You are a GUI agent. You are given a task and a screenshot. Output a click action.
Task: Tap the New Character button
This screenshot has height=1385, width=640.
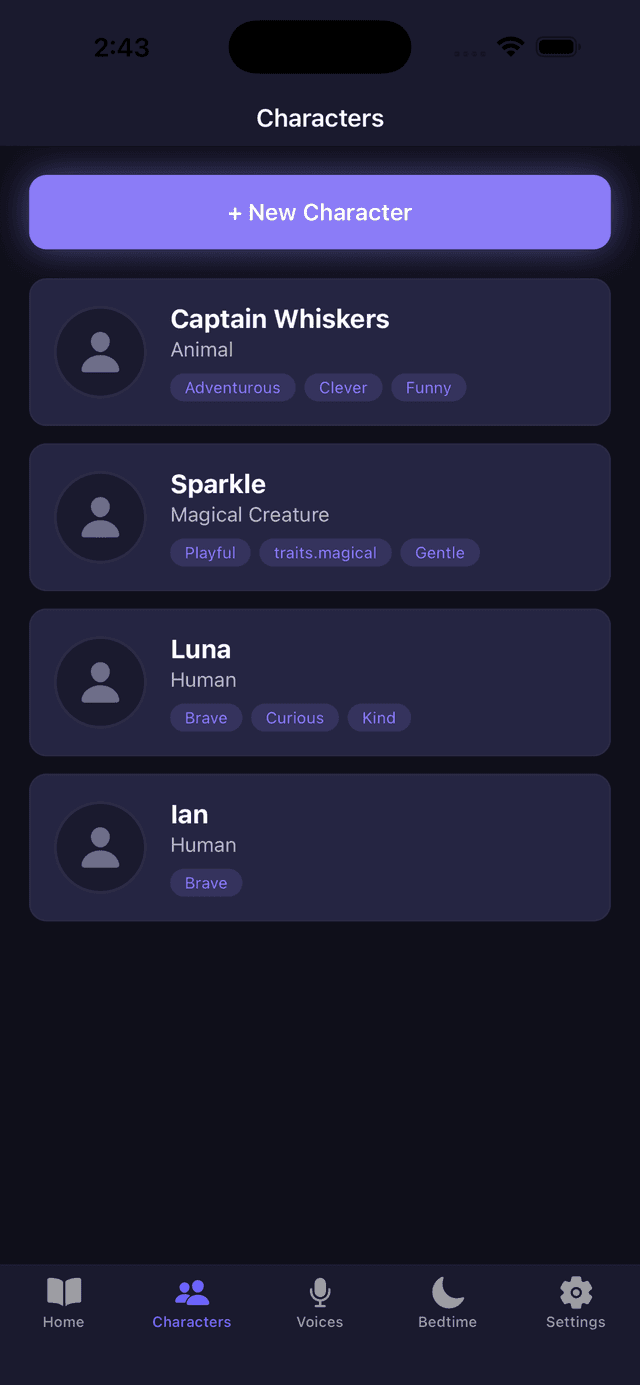[x=320, y=212]
